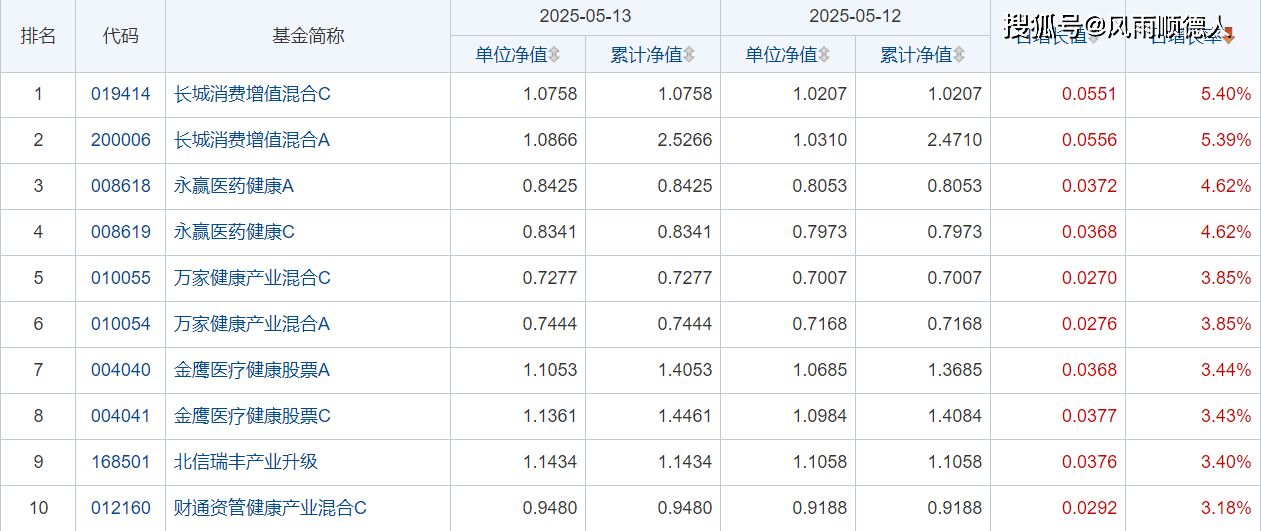Select rank number 10 cell
1261x531 pixels.
point(38,508)
